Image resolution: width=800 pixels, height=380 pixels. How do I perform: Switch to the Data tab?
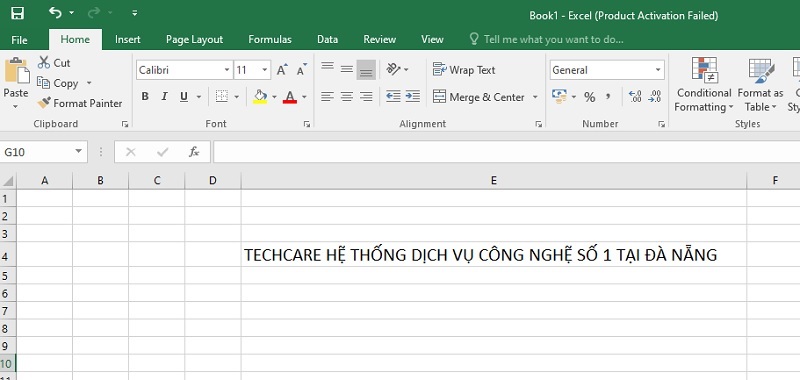pyautogui.click(x=328, y=39)
